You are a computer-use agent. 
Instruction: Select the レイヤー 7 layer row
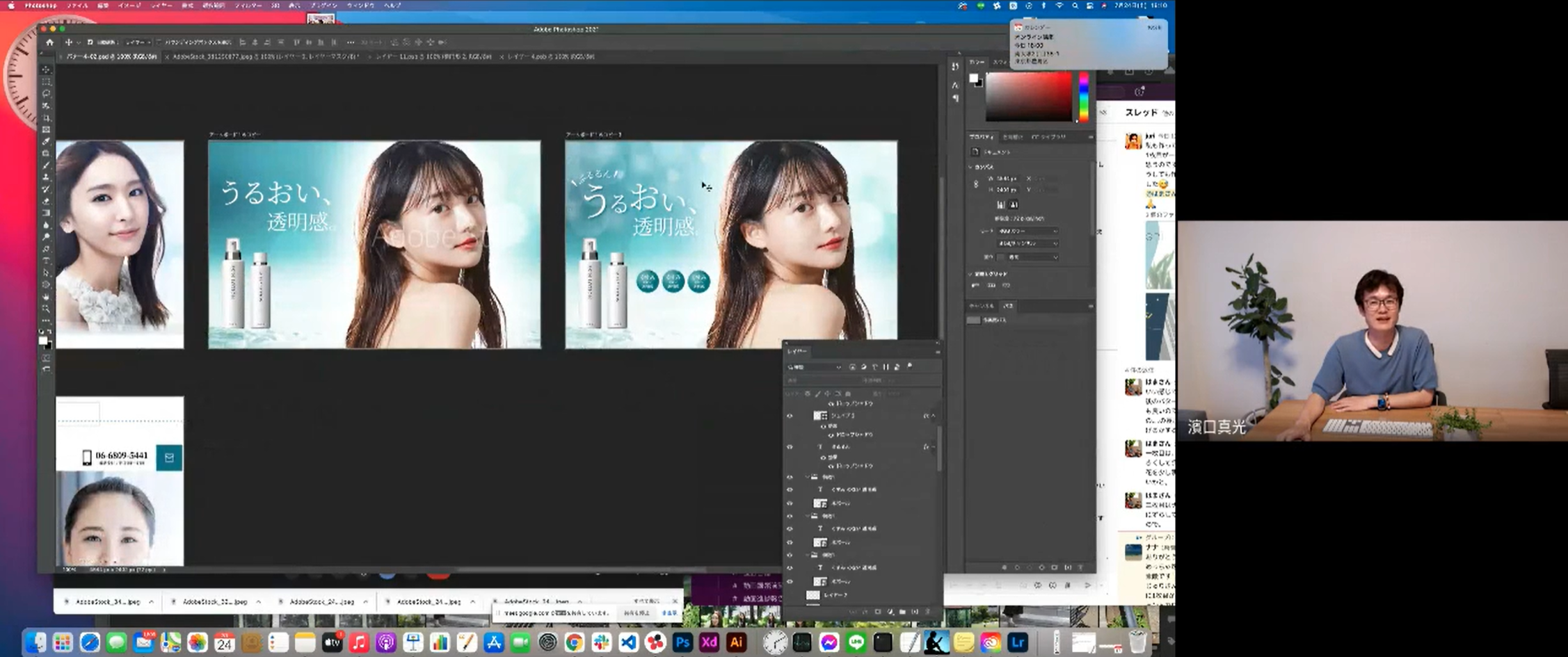tap(863, 595)
